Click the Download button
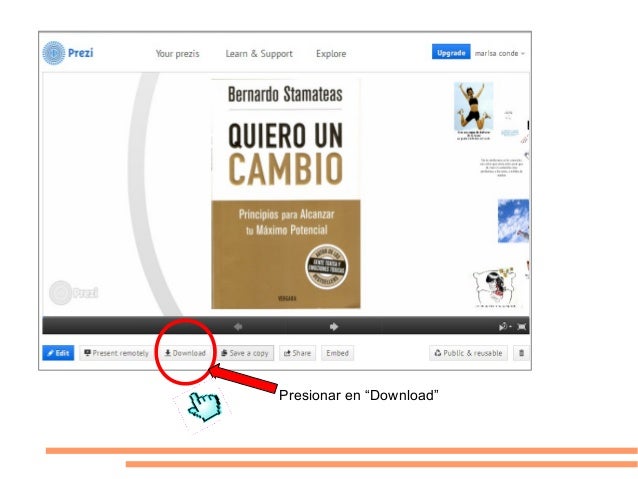 (x=185, y=353)
